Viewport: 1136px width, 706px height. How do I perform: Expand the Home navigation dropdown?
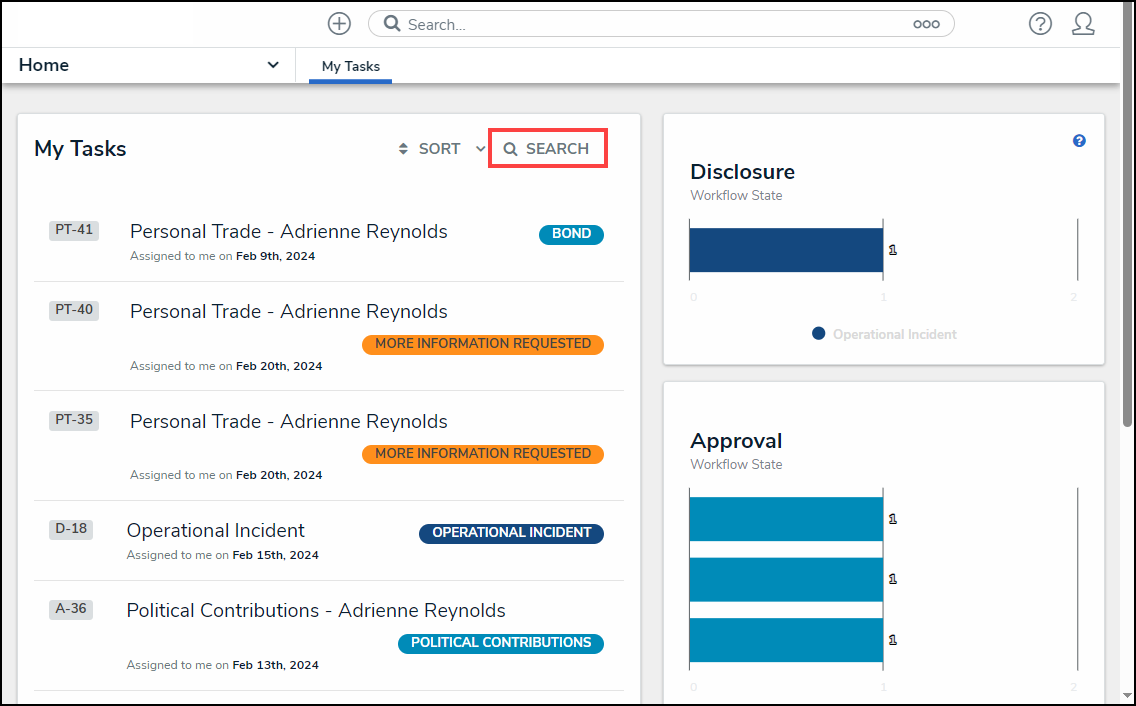[x=272, y=65]
